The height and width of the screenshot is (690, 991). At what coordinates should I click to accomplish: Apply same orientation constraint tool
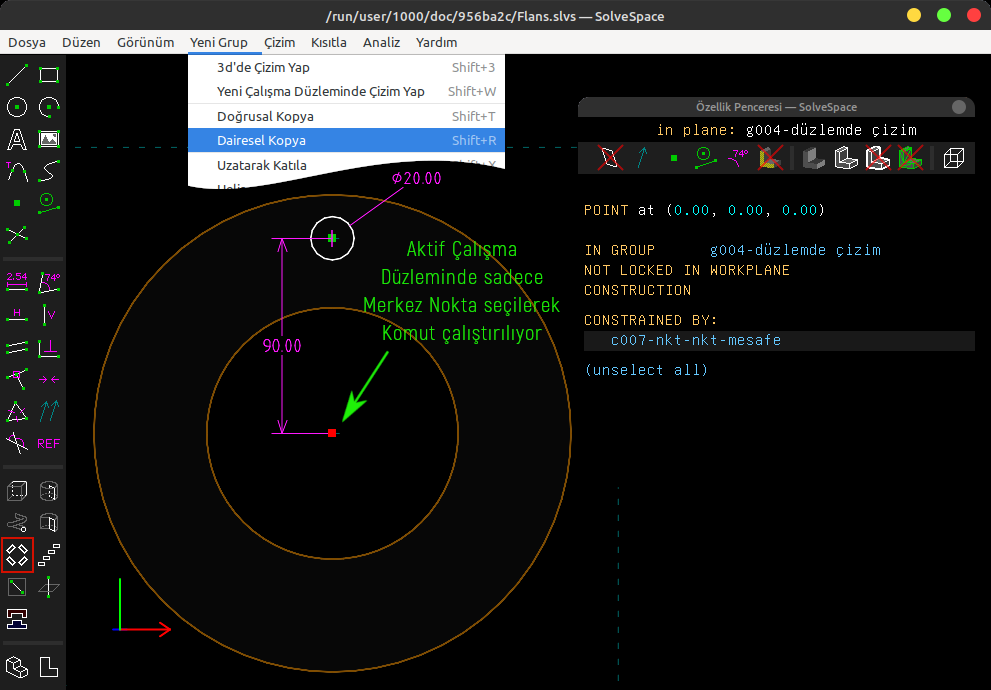(x=49, y=411)
